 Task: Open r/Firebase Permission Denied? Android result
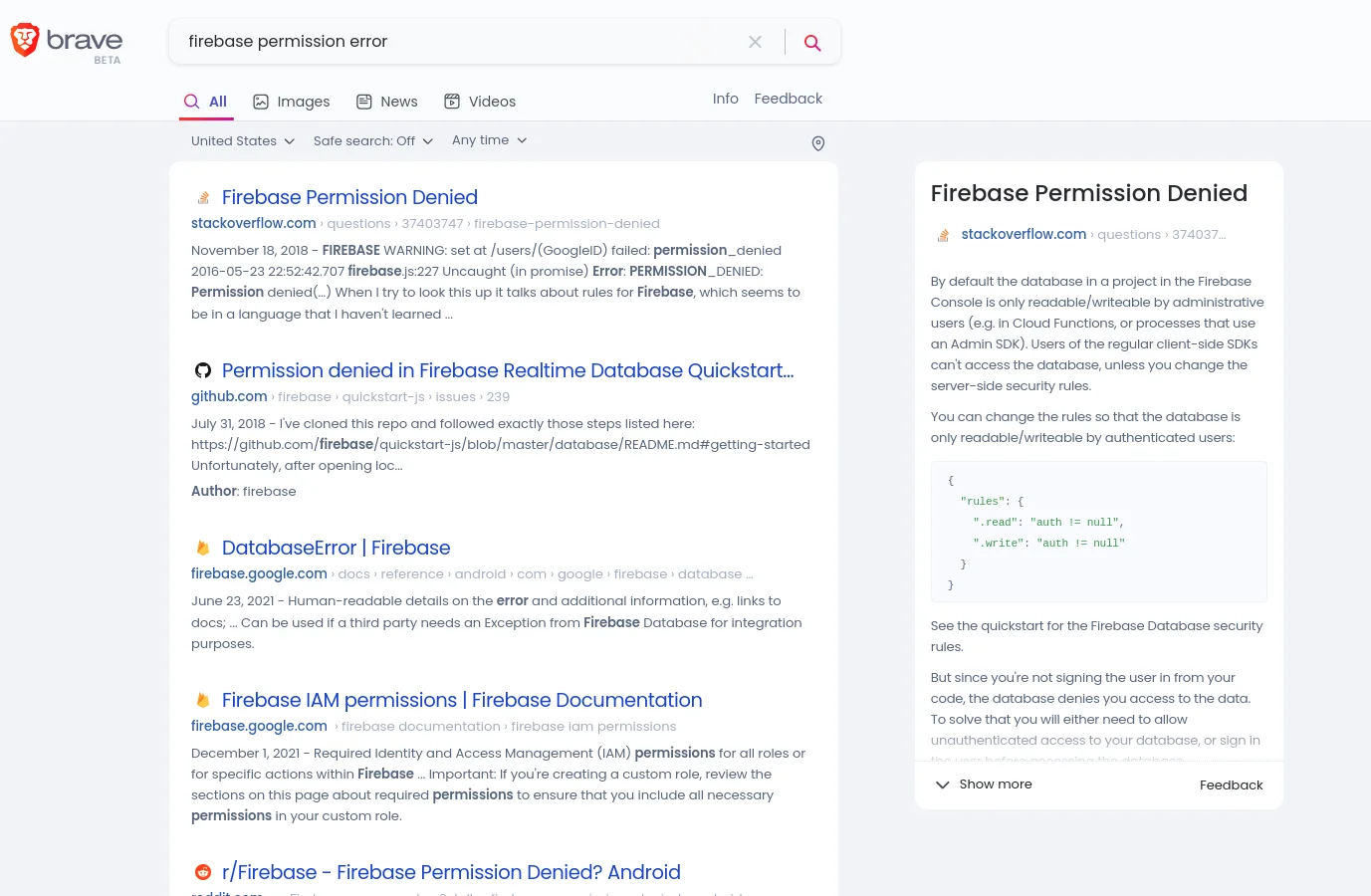pyautogui.click(x=451, y=872)
